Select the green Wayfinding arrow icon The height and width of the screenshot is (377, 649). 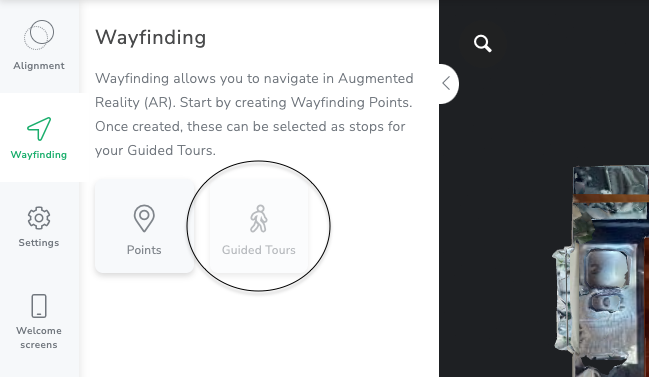click(x=39, y=129)
